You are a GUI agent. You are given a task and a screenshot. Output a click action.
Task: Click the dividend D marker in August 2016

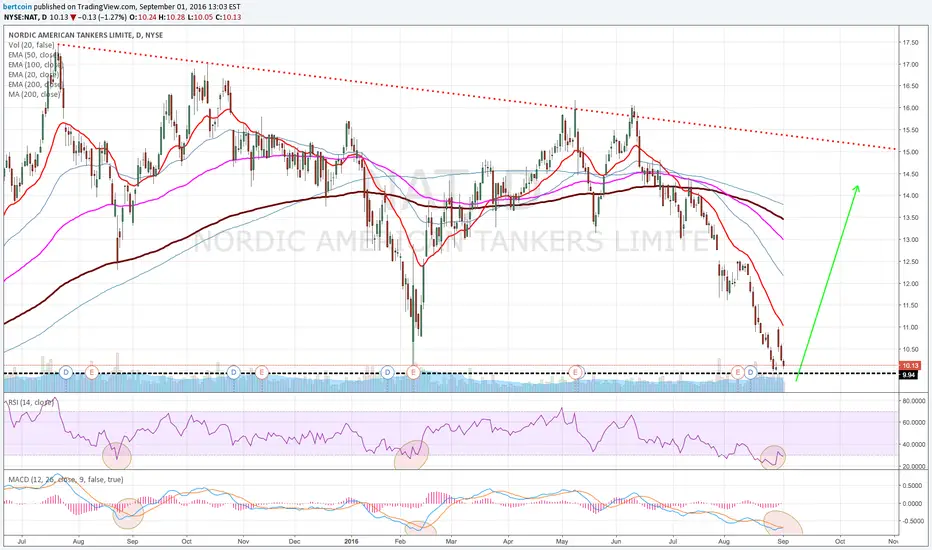point(751,373)
